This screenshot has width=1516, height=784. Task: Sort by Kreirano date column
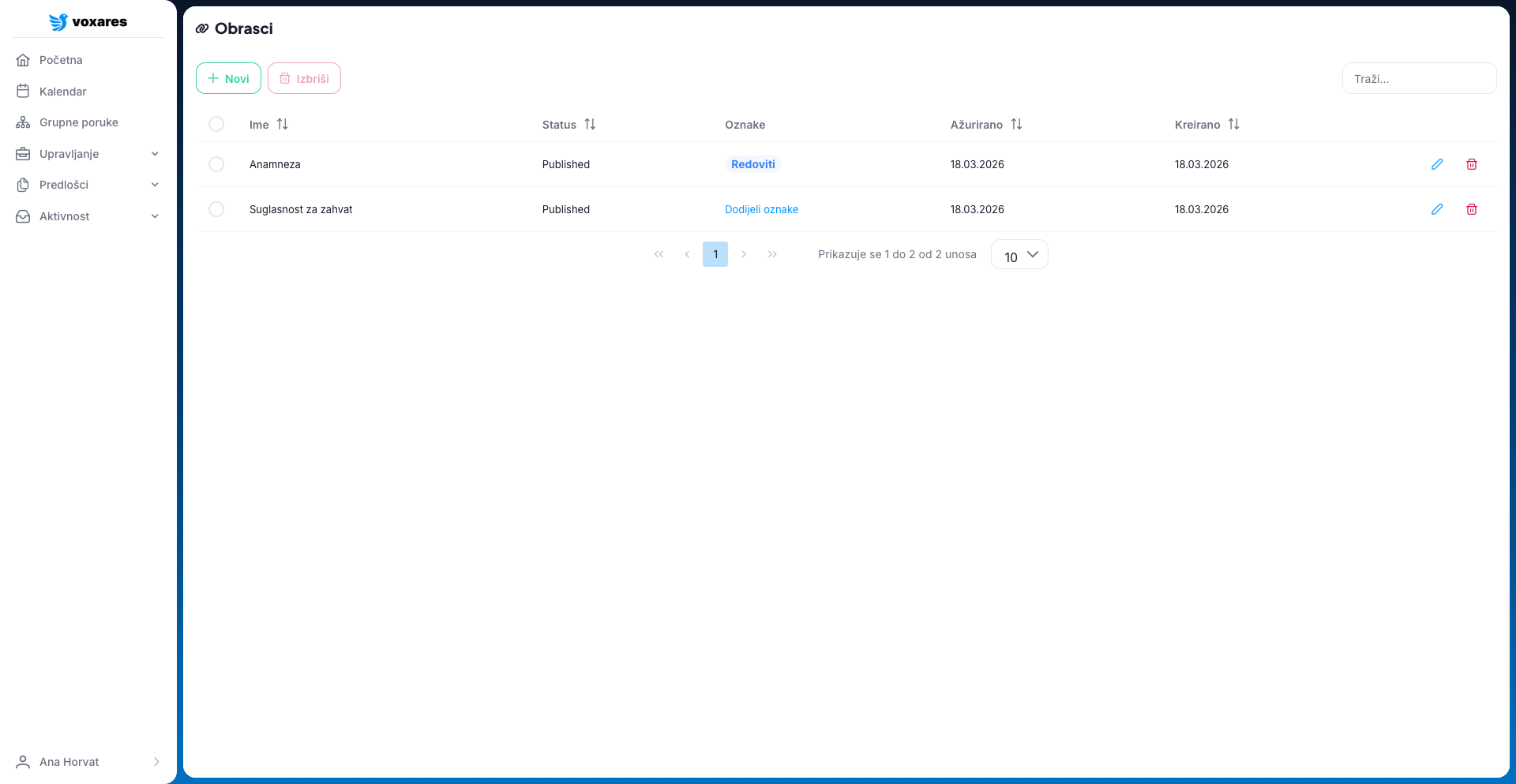tap(1233, 125)
